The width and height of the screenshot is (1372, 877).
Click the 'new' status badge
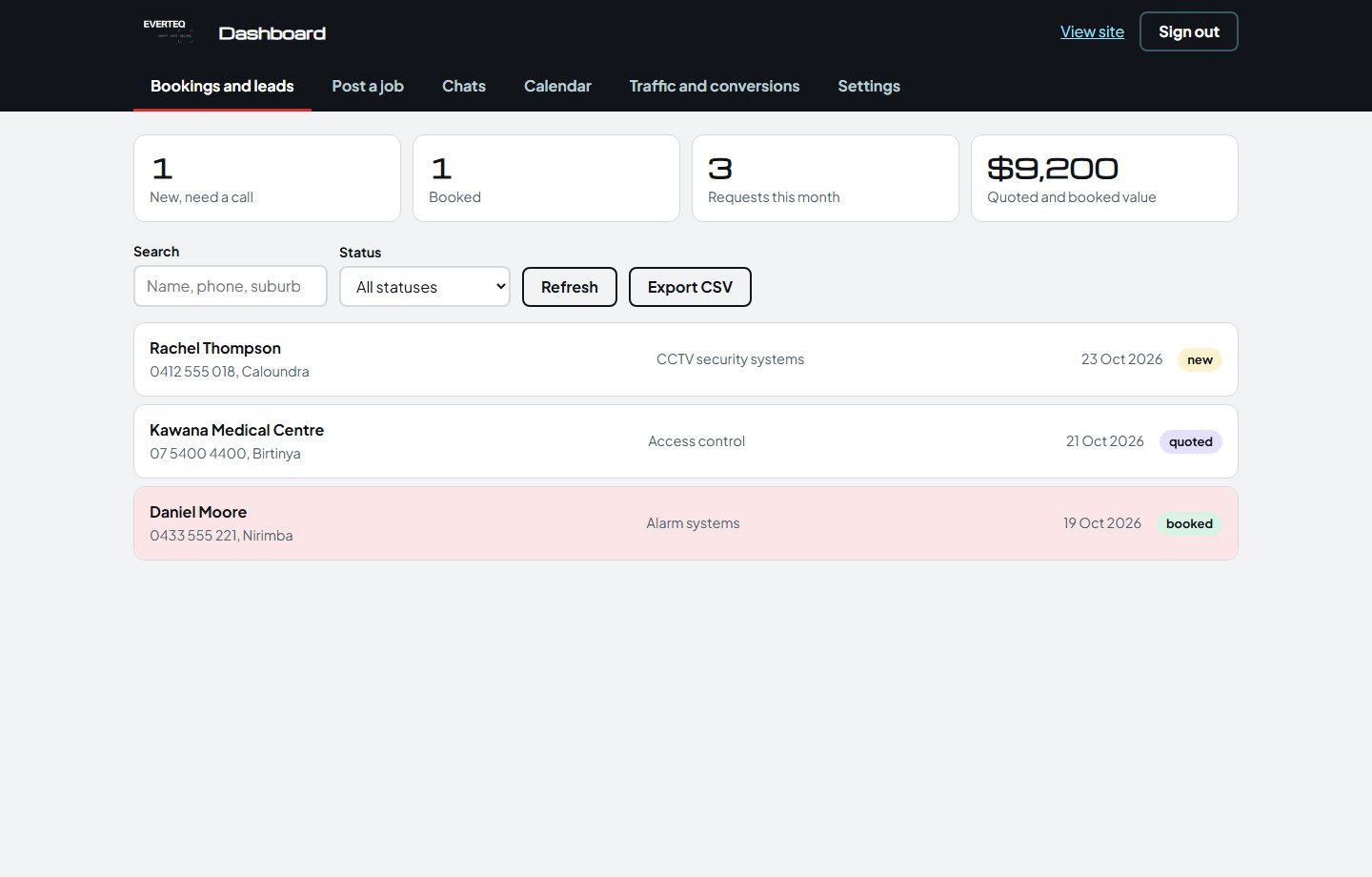(1200, 359)
